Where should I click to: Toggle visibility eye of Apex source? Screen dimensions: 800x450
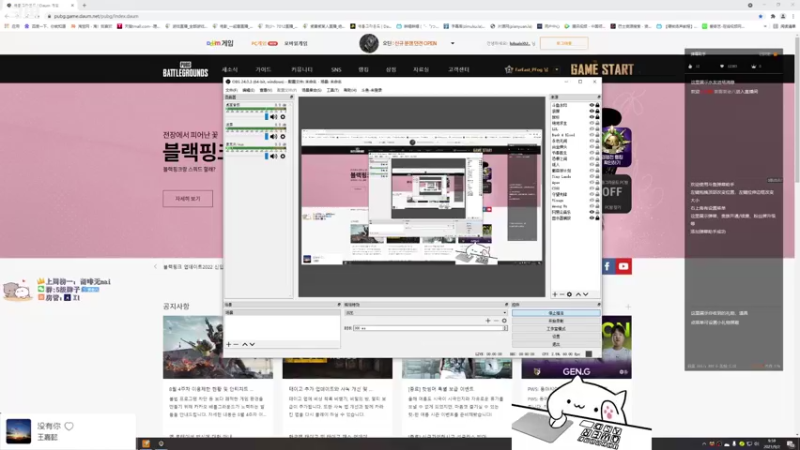[x=592, y=183]
